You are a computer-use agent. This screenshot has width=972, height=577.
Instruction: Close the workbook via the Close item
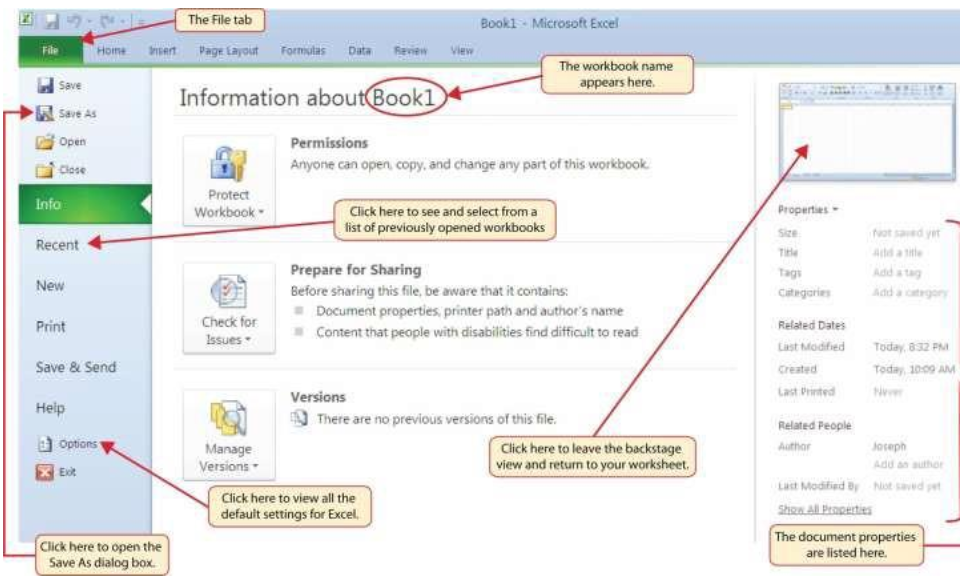[61, 170]
